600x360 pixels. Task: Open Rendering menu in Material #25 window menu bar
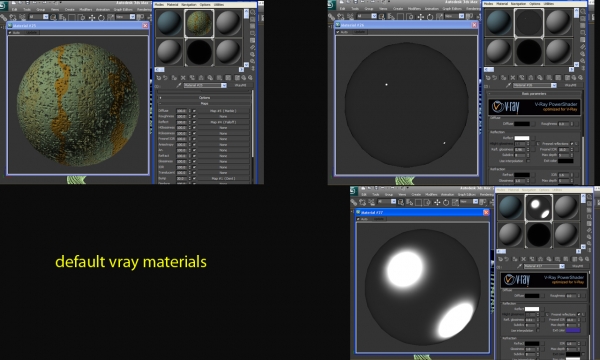pyautogui.click(x=143, y=9)
